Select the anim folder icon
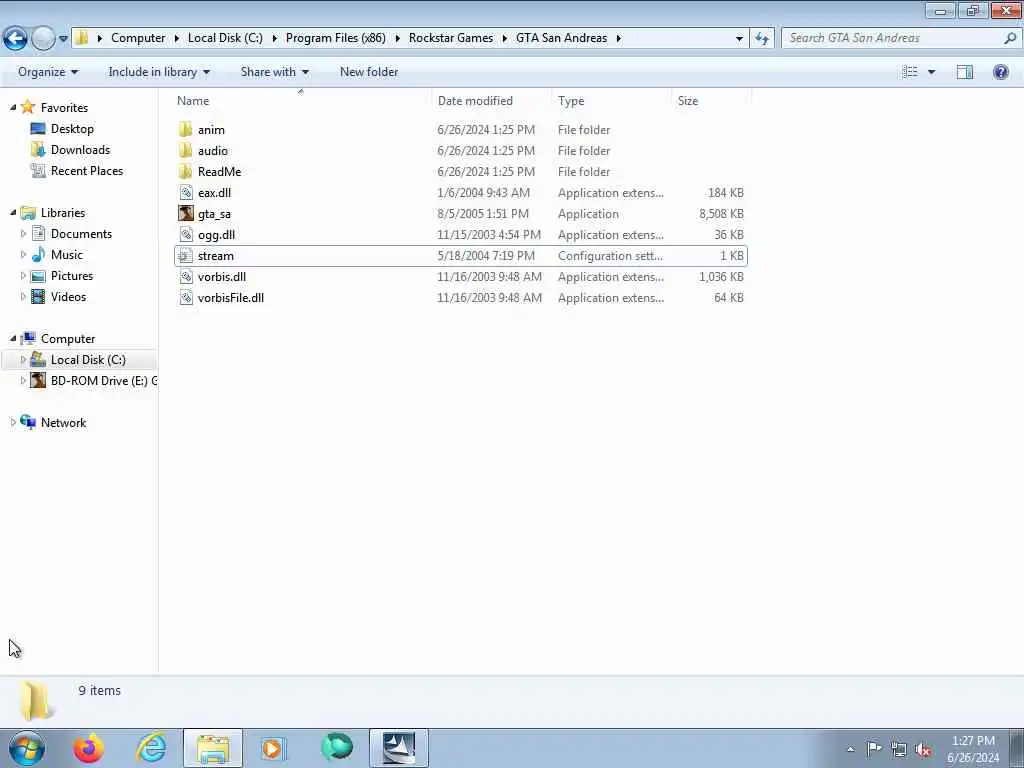The image size is (1024, 768). point(186,129)
